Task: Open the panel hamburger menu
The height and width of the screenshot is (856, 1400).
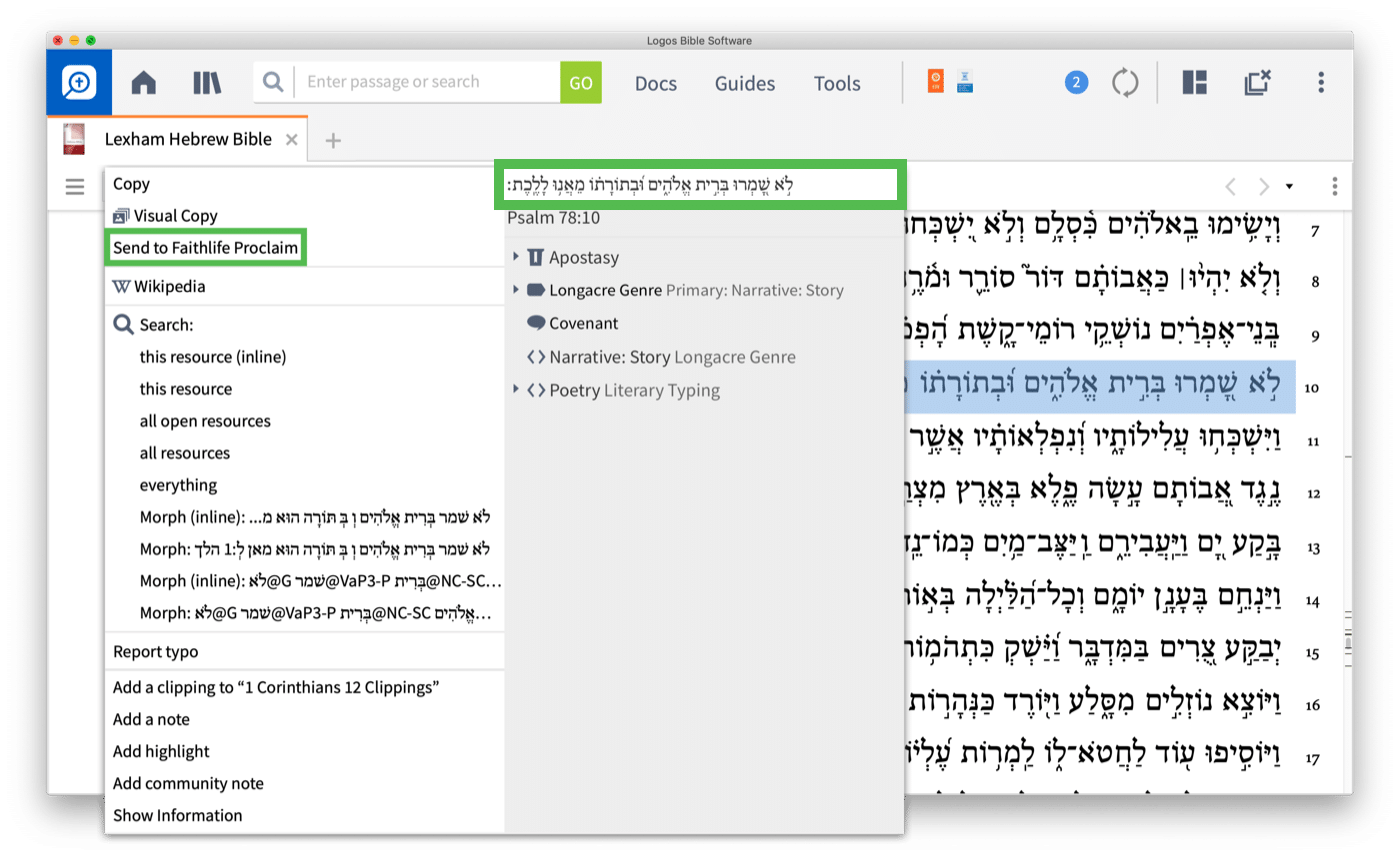Action: pos(75,186)
